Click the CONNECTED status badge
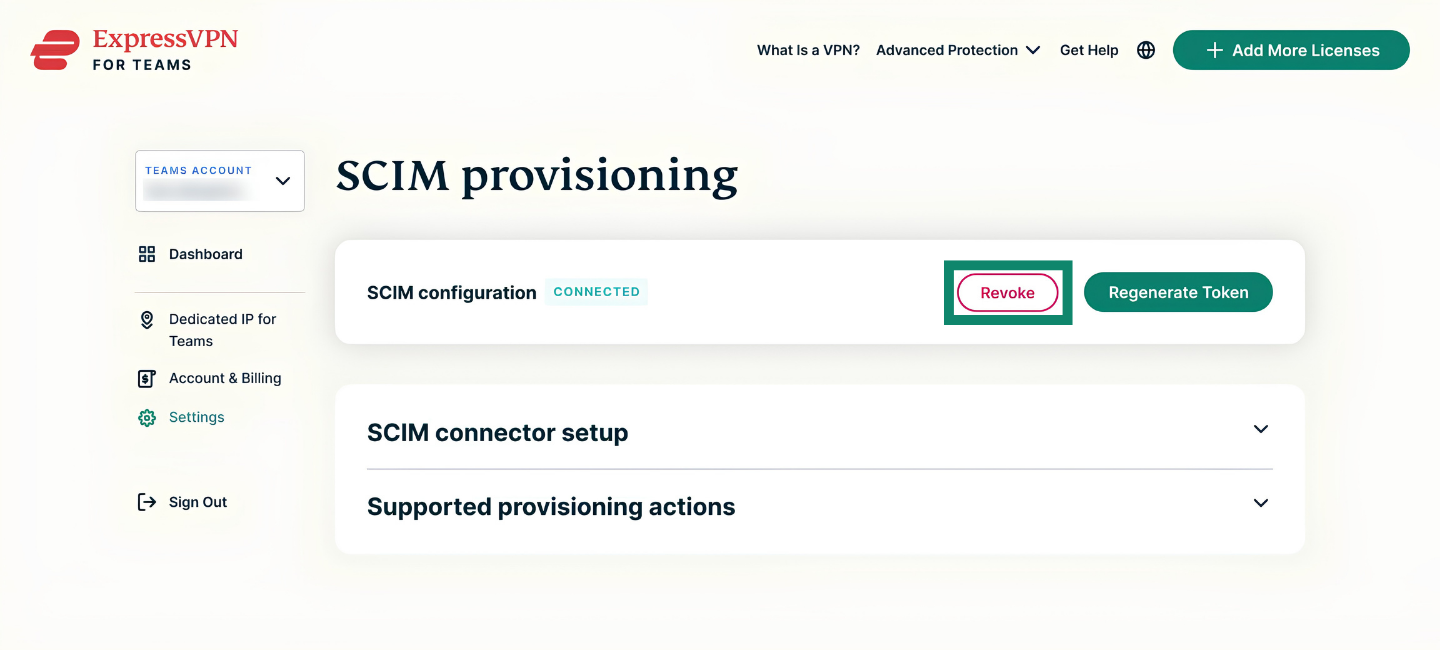 [x=597, y=292]
